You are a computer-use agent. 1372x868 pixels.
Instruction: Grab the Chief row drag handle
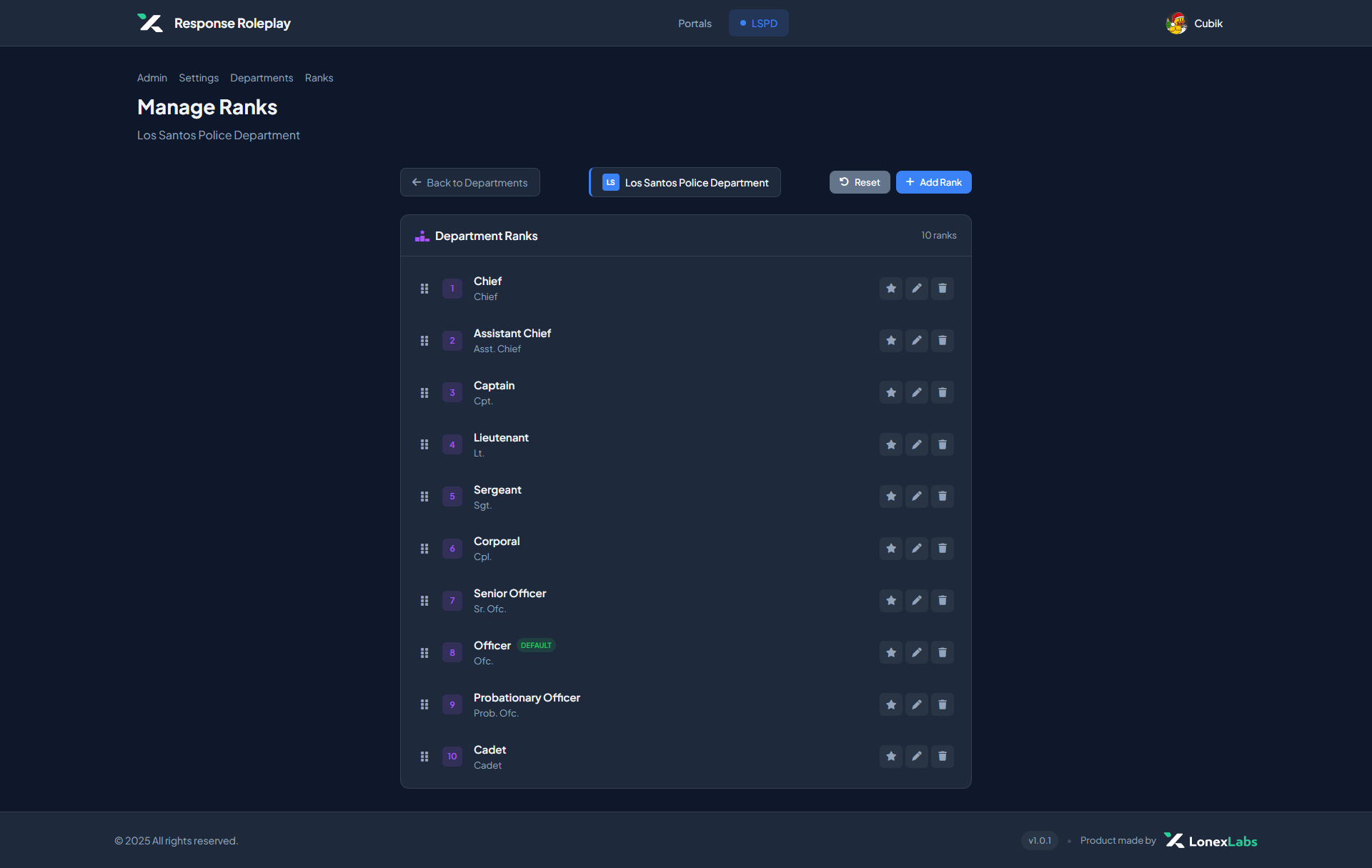(424, 289)
